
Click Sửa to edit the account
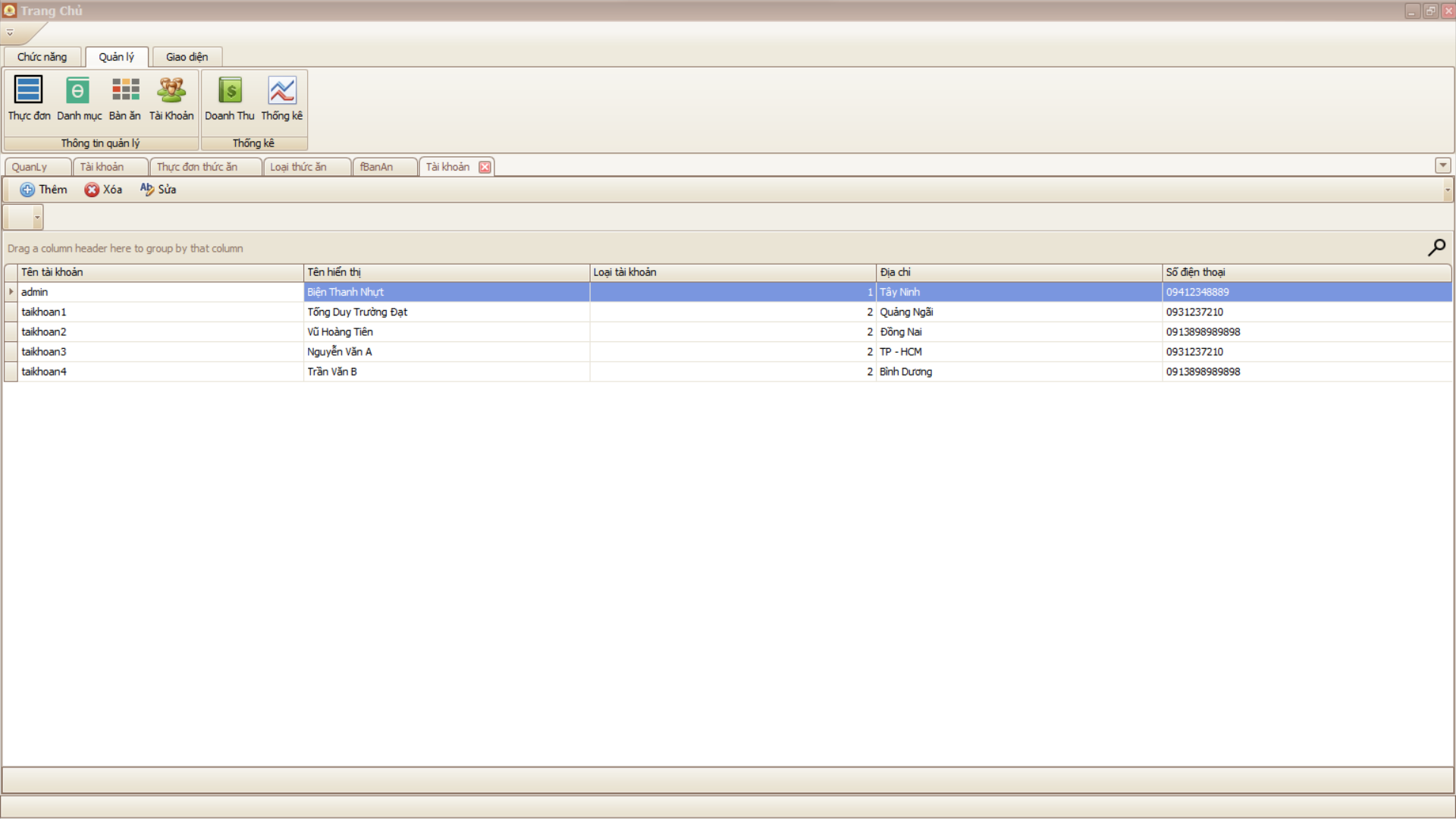pos(158,190)
